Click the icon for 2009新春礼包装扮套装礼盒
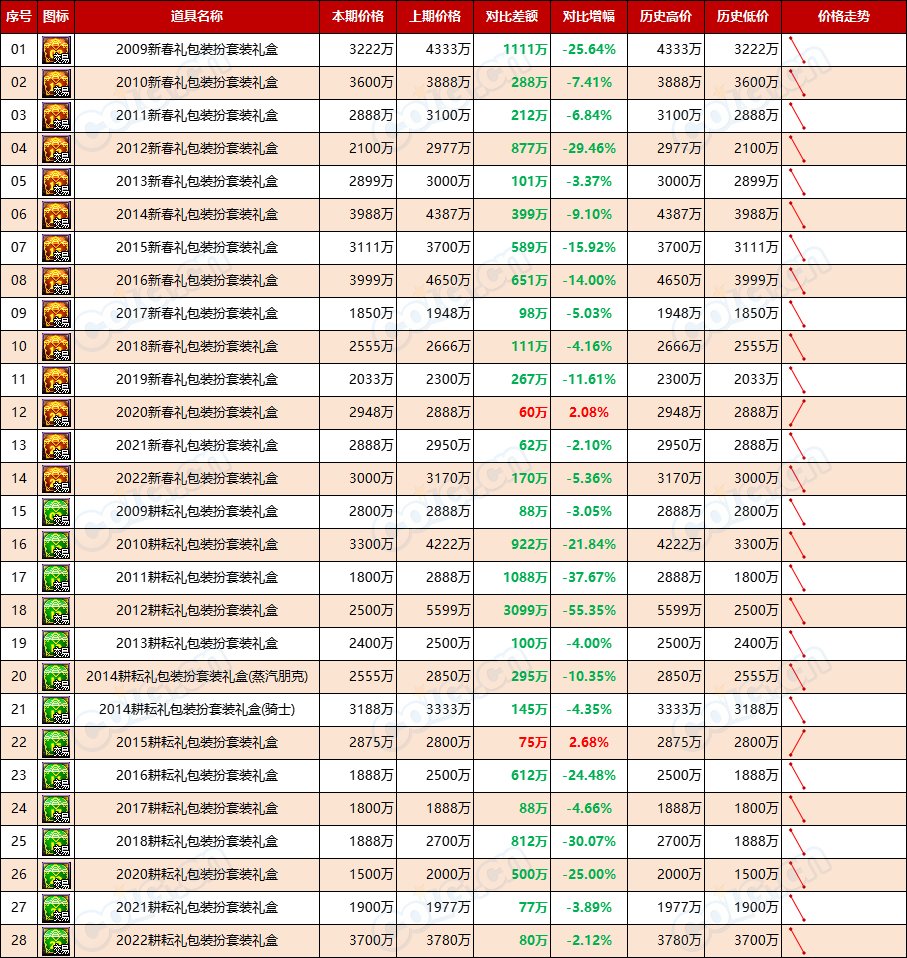Screen dimensions: 907x958 coord(56,50)
